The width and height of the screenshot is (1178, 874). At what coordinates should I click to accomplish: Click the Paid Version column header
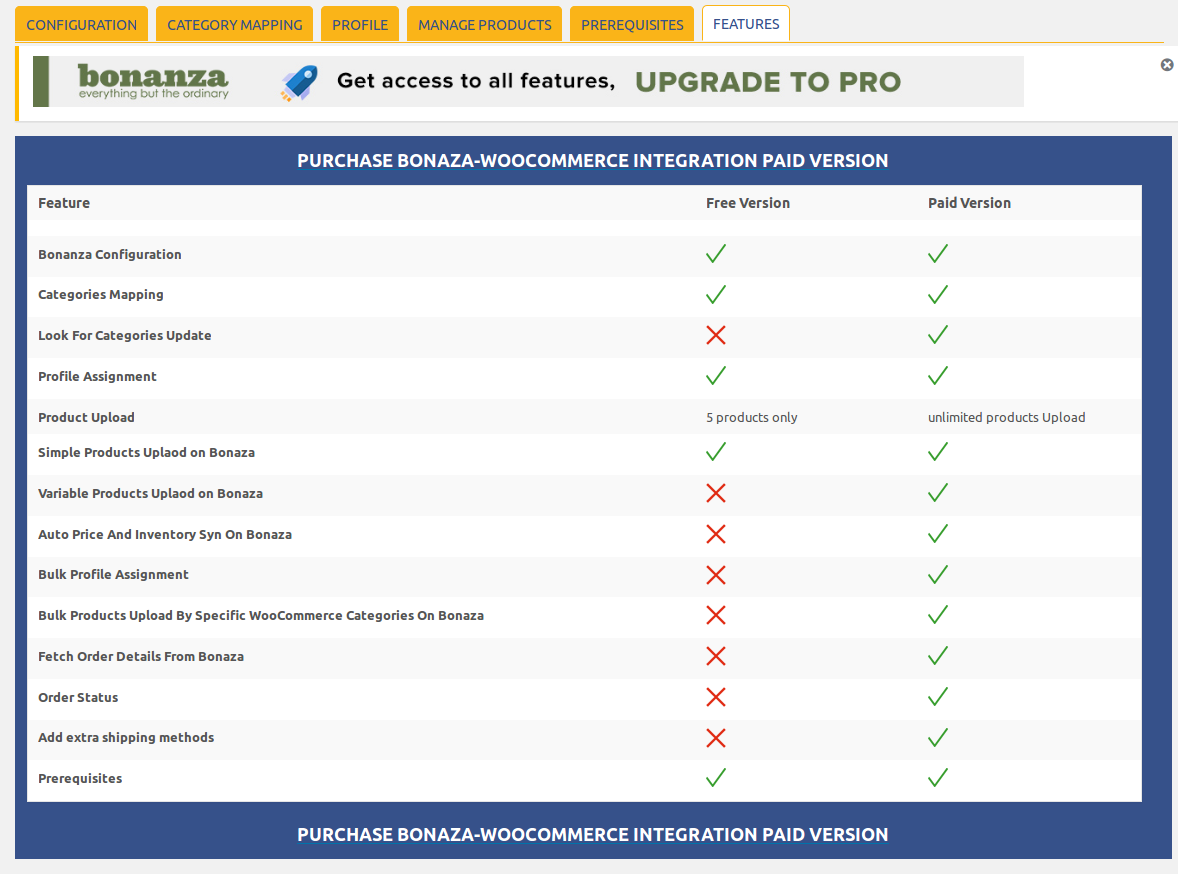point(969,203)
